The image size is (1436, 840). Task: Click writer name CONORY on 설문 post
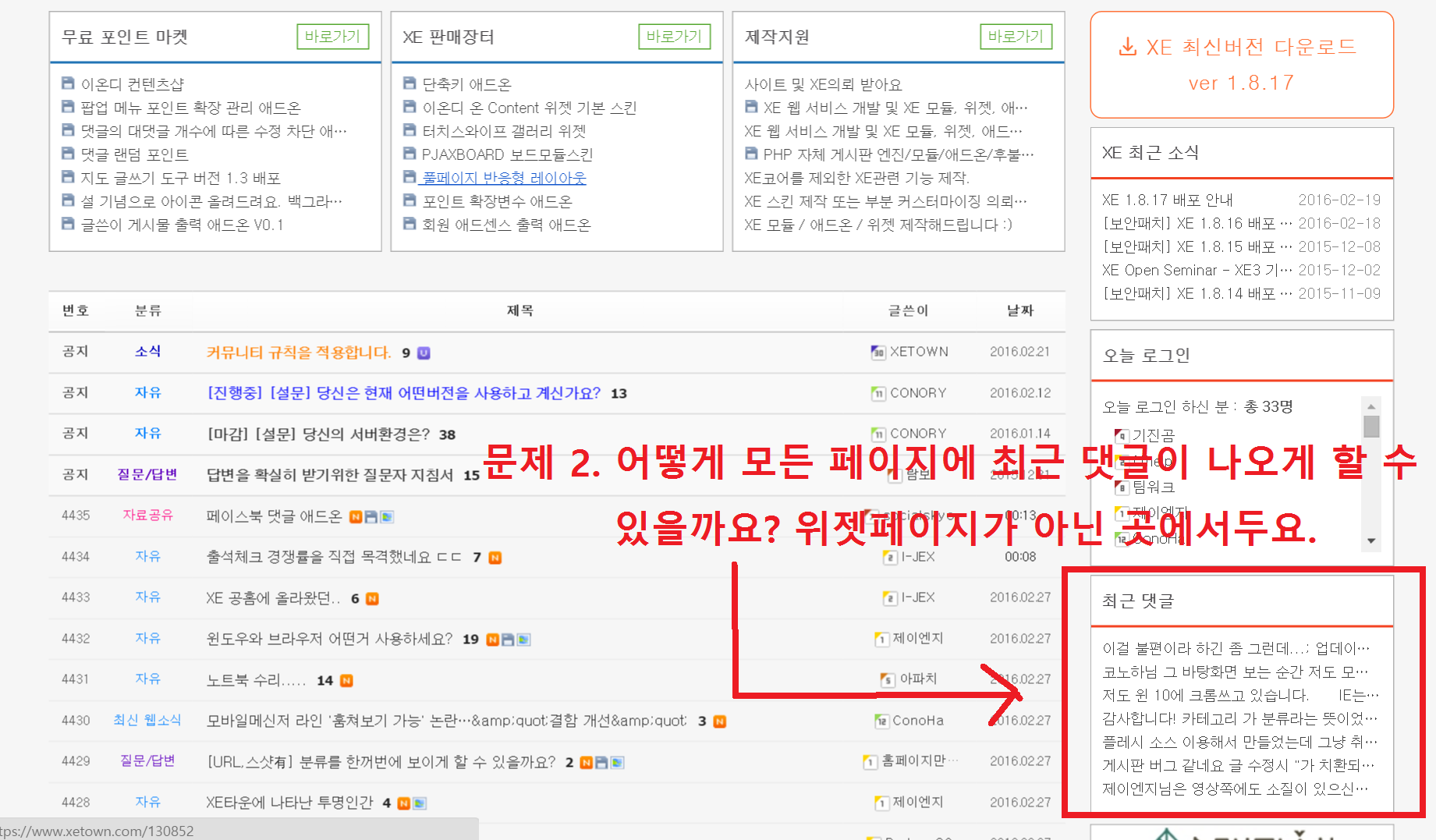click(919, 393)
